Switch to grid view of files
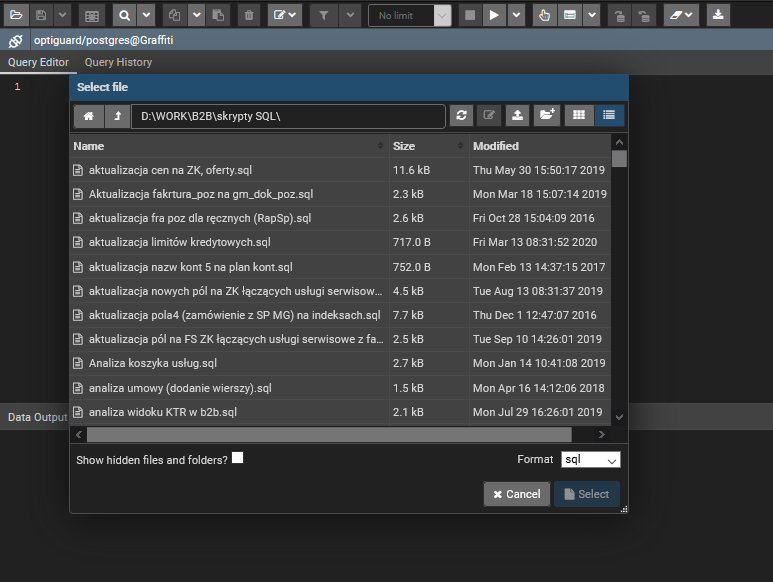Image resolution: width=773 pixels, height=582 pixels. pyautogui.click(x=578, y=116)
